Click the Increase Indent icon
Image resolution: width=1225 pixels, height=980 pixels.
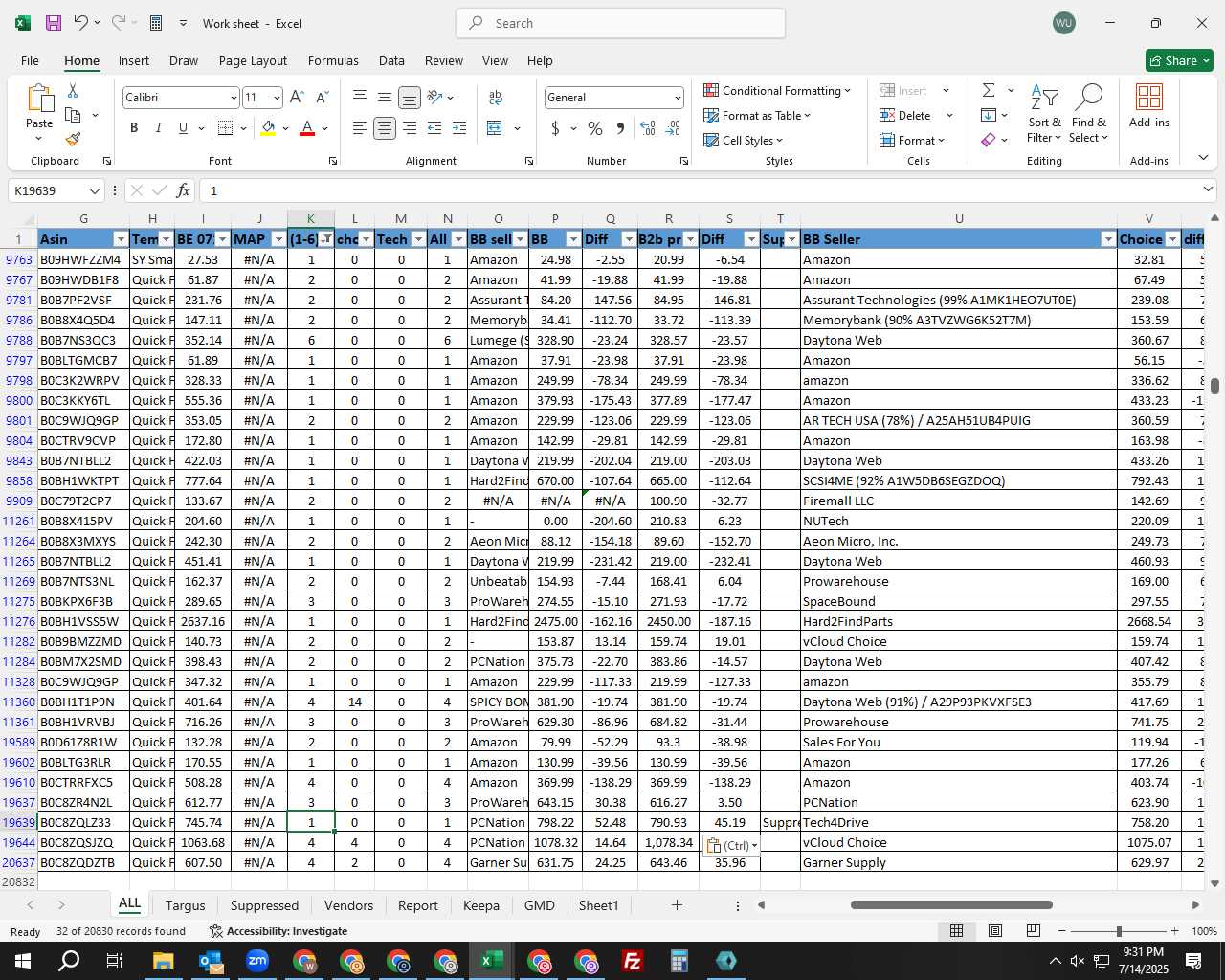[459, 127]
